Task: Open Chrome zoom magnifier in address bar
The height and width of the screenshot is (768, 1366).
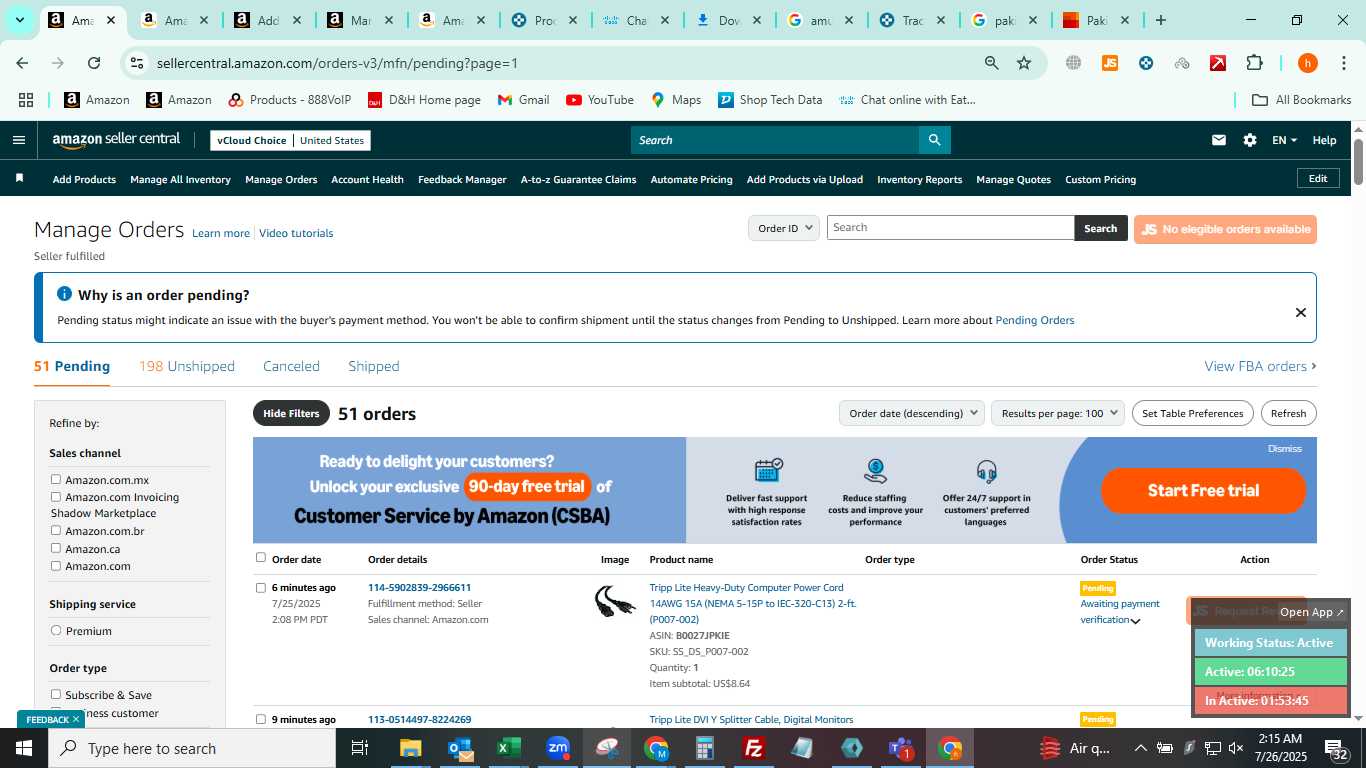Action: click(991, 63)
